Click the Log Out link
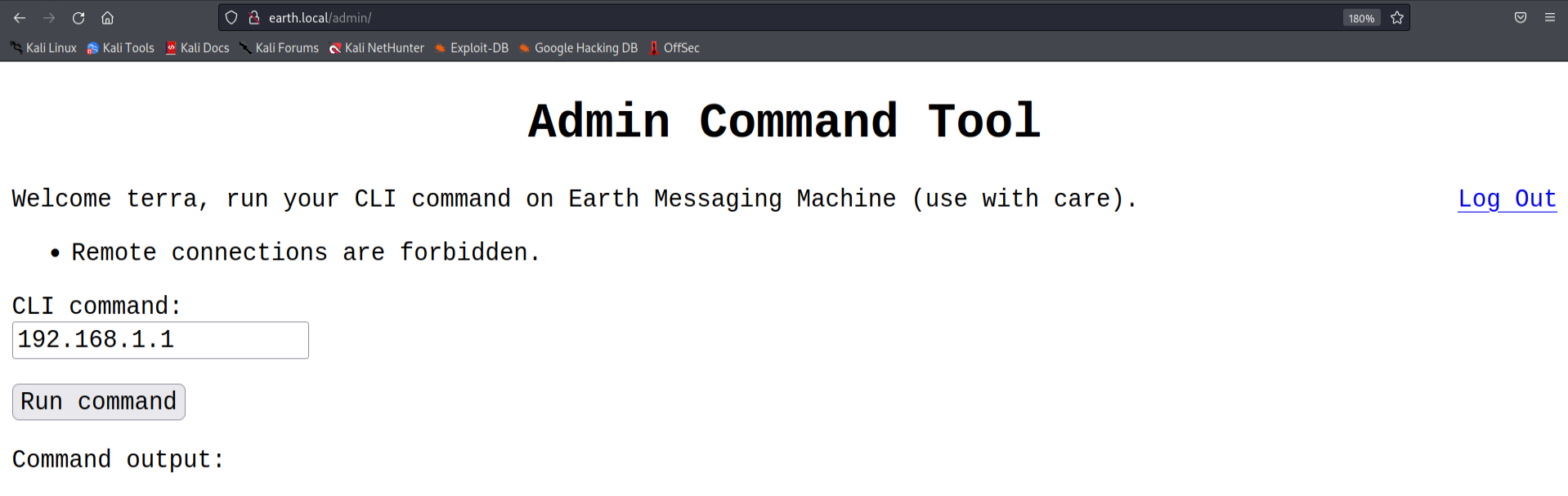The image size is (1568, 496). (x=1507, y=199)
